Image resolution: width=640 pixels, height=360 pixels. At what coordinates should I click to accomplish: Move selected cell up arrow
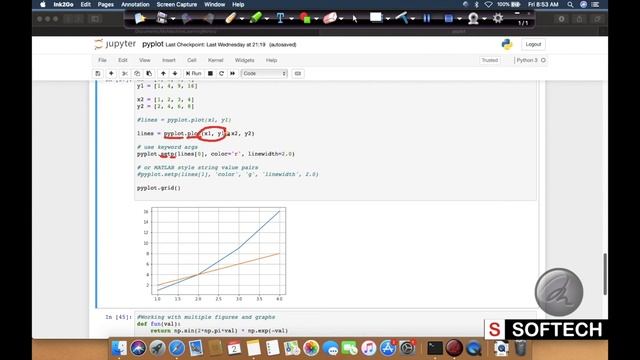tap(163, 73)
